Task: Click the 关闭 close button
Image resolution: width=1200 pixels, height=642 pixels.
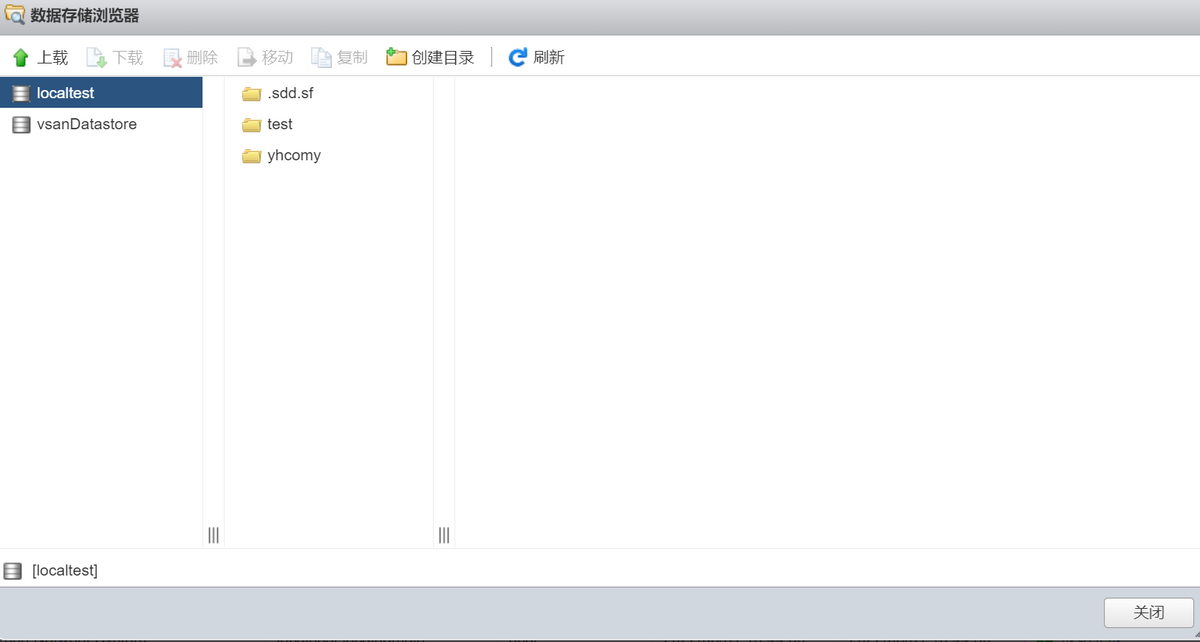Action: pos(1149,612)
